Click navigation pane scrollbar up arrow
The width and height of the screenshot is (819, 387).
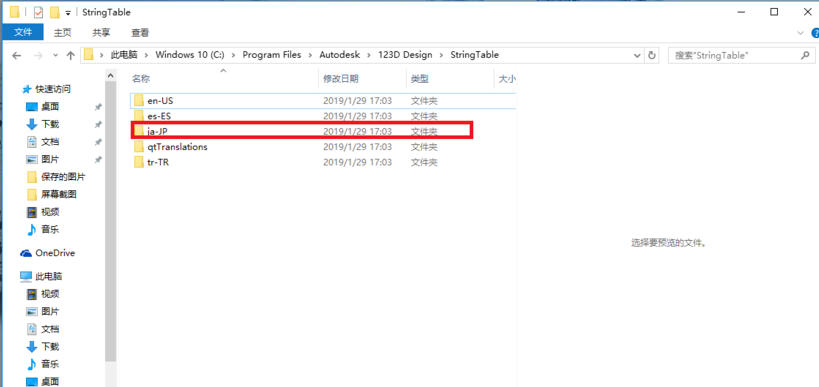(110, 76)
